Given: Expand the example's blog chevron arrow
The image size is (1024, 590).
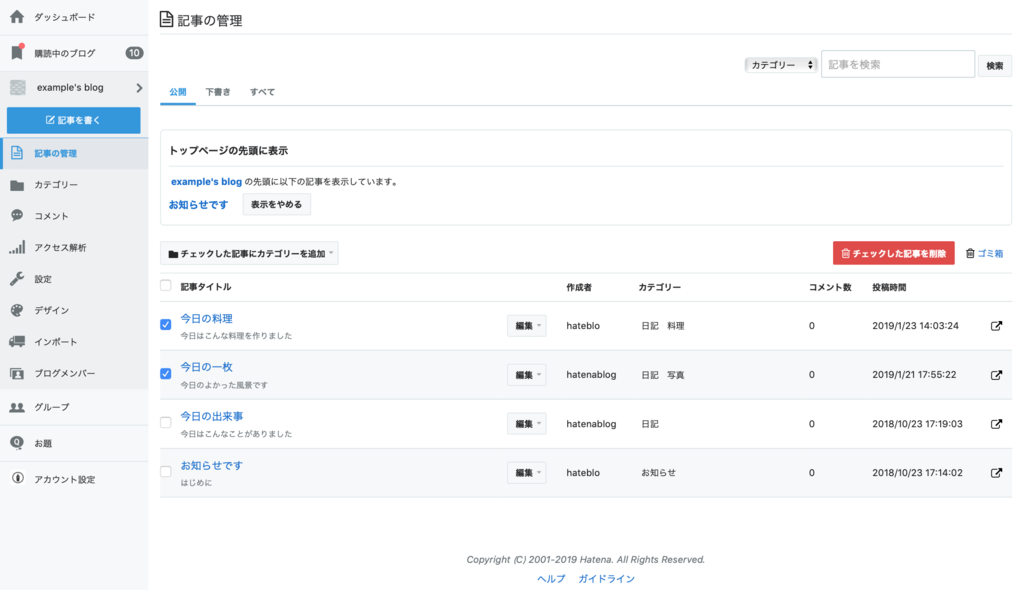Looking at the screenshot, I should [138, 88].
